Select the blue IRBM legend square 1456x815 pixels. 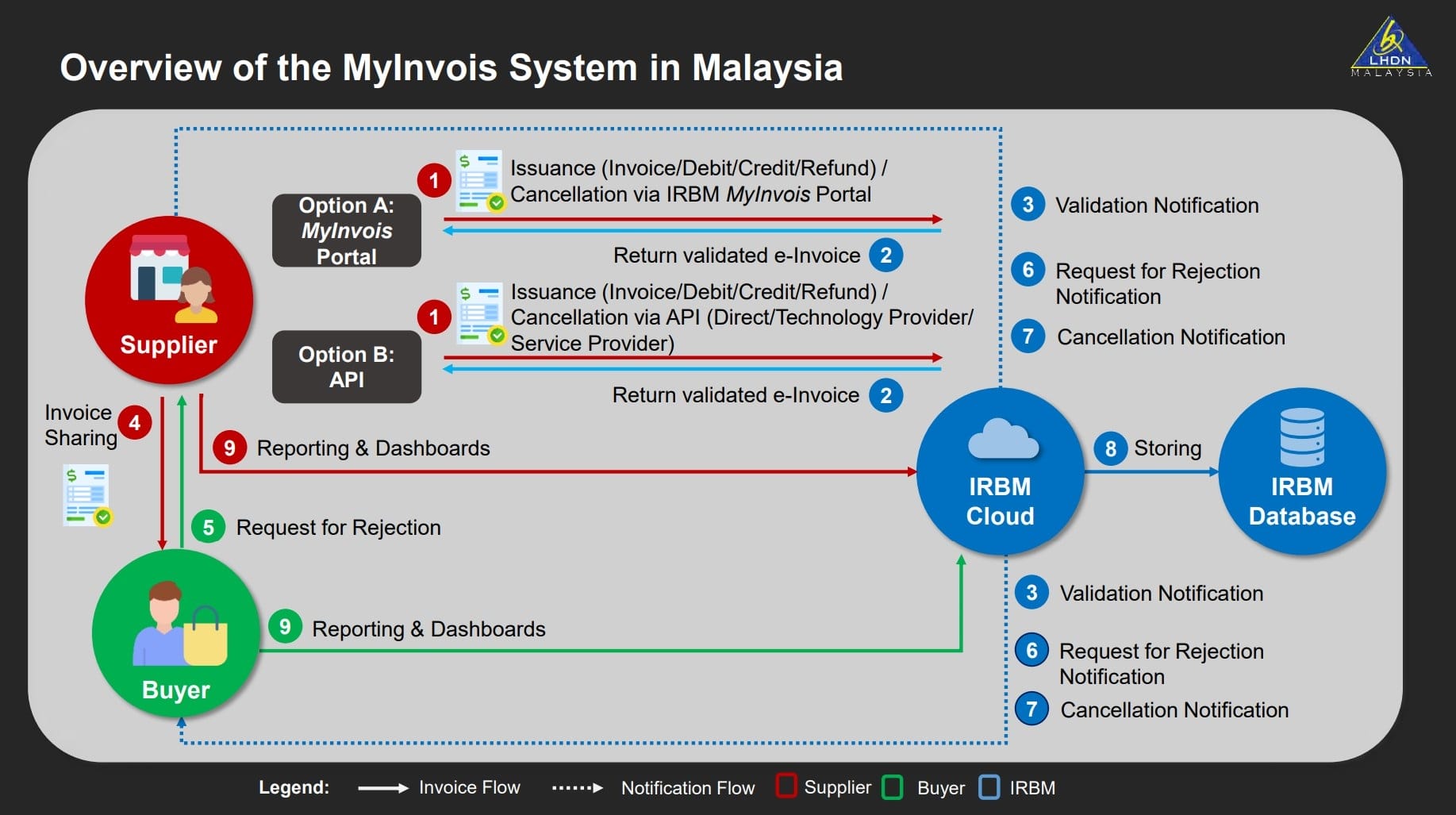click(989, 787)
